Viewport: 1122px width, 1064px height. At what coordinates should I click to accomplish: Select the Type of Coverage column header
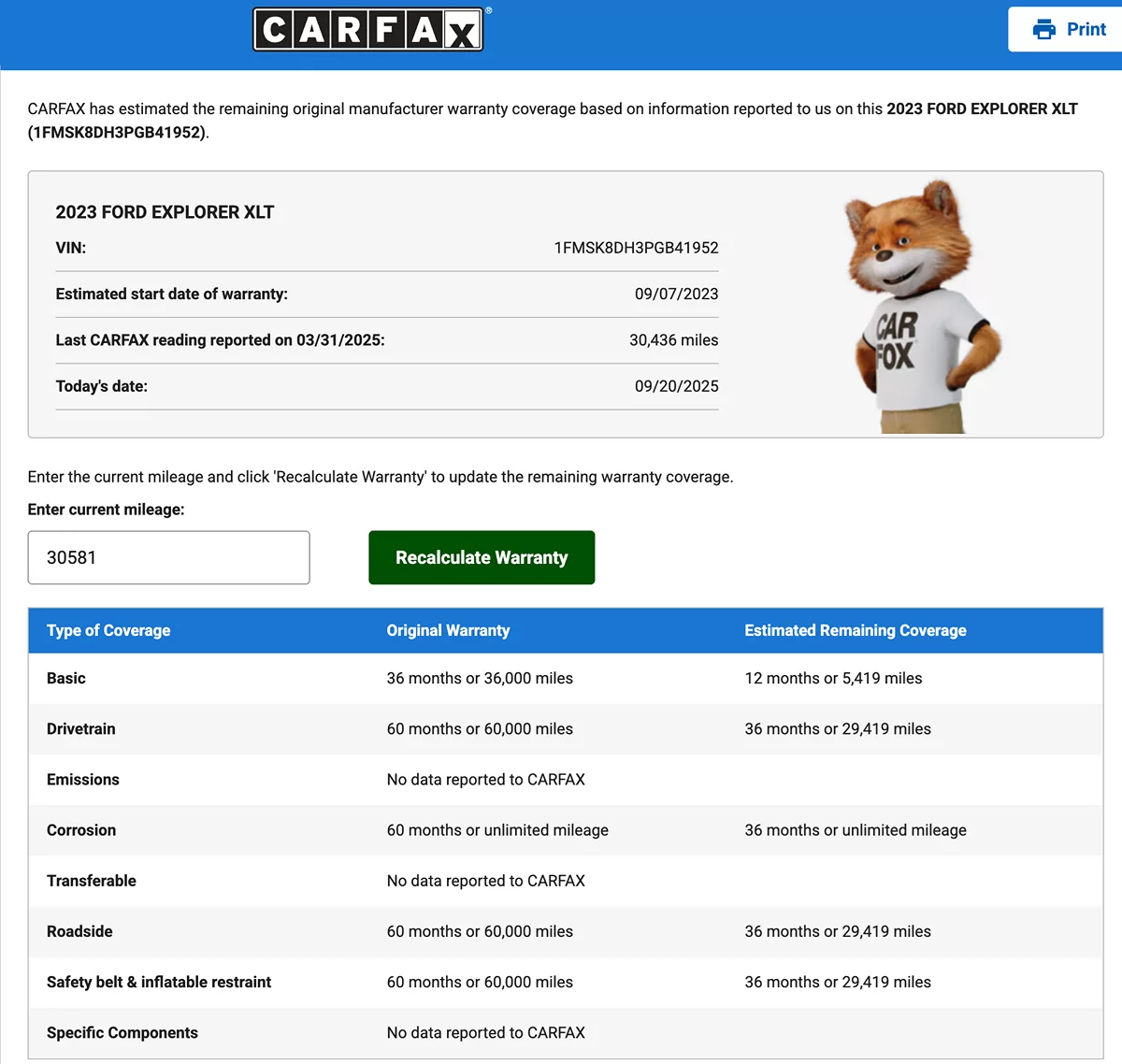pos(108,631)
